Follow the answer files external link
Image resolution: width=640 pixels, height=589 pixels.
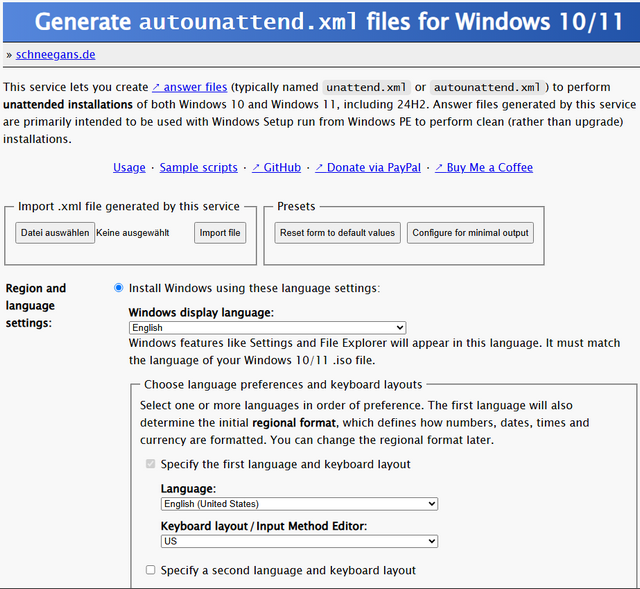[x=189, y=87]
